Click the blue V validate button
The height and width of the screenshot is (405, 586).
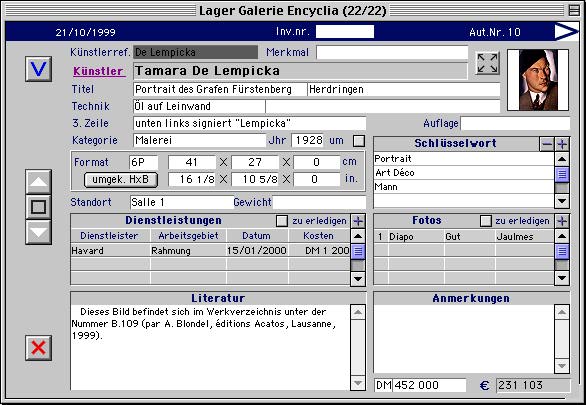point(38,69)
